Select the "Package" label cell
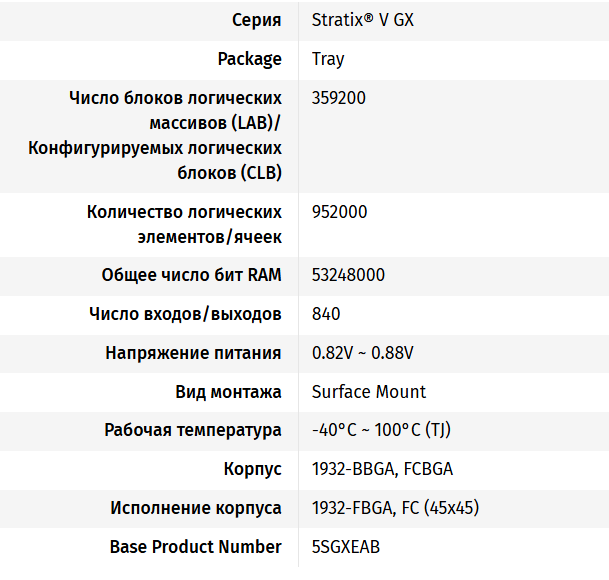 [249, 59]
